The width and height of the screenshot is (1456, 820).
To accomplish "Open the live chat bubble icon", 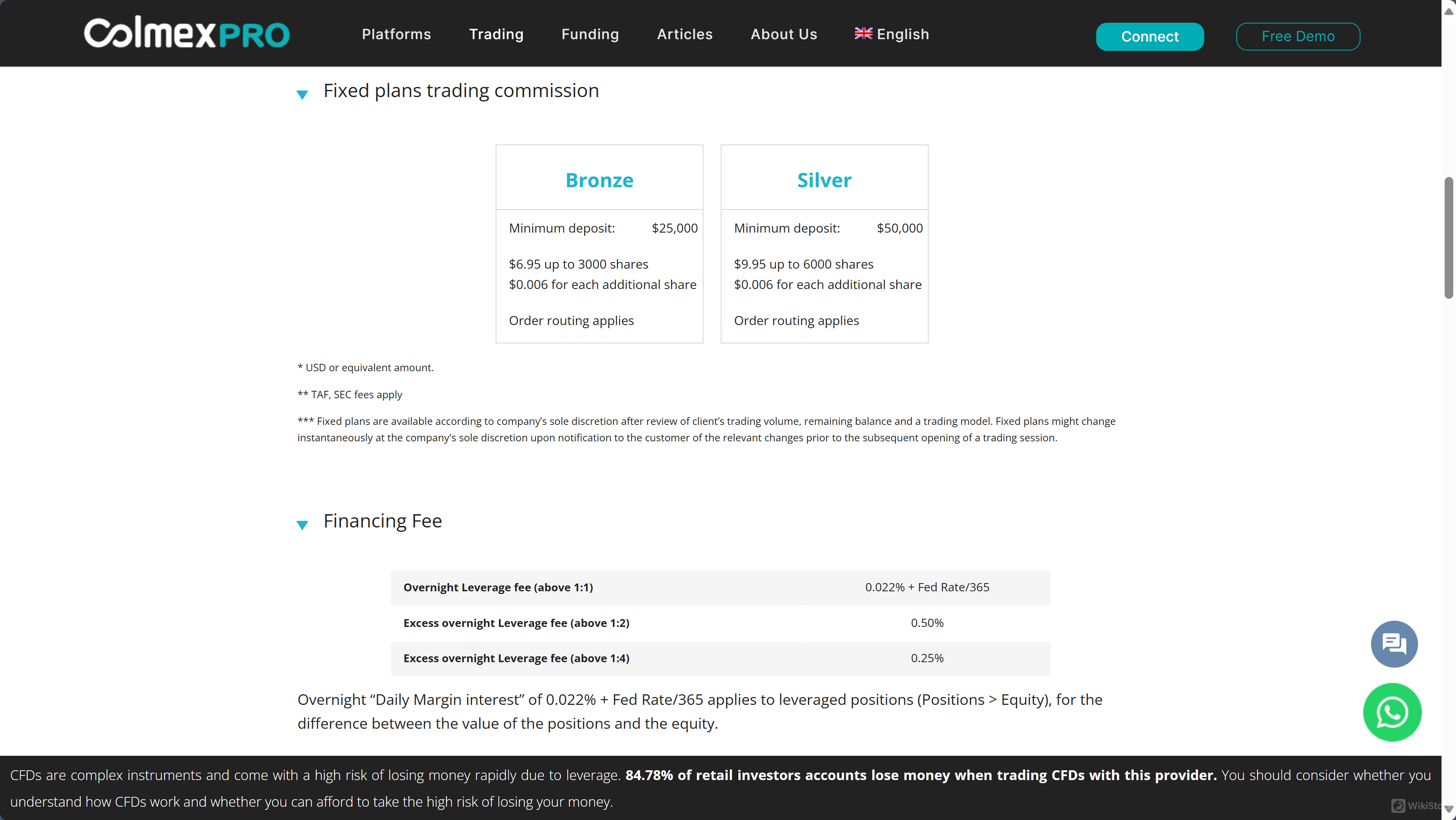I will coord(1394,643).
